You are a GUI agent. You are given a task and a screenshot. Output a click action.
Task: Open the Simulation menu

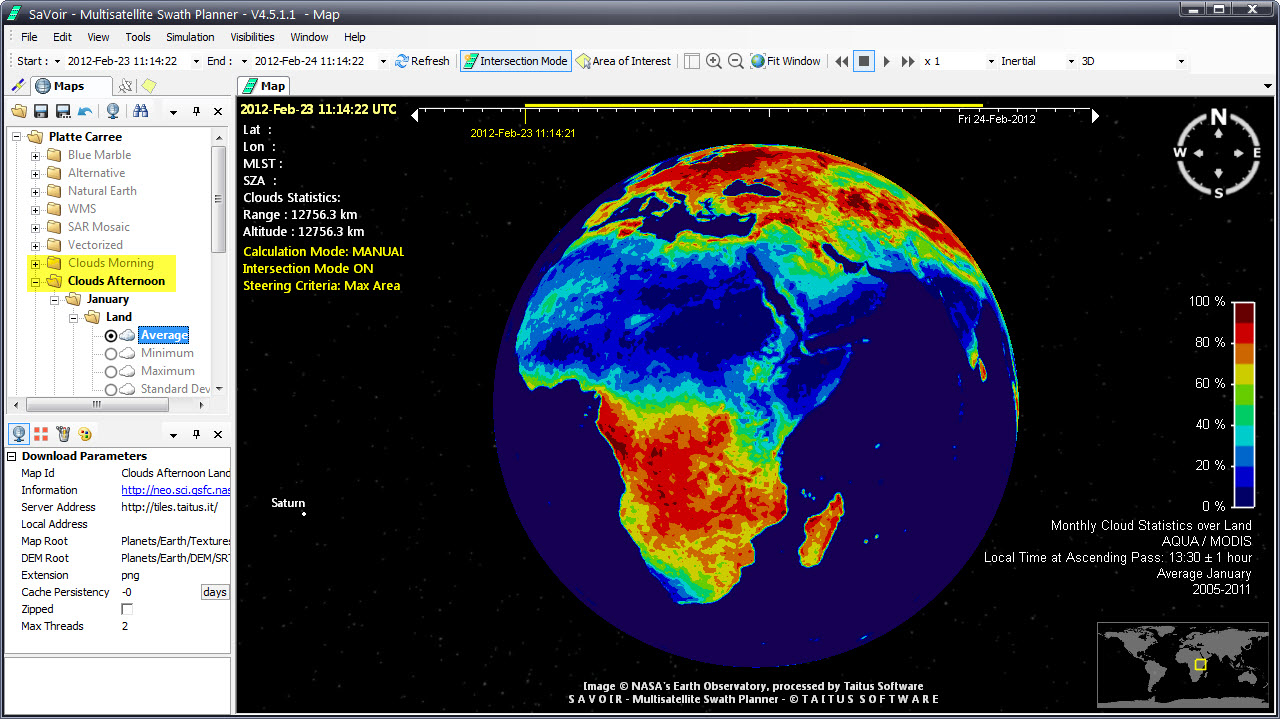tap(190, 37)
